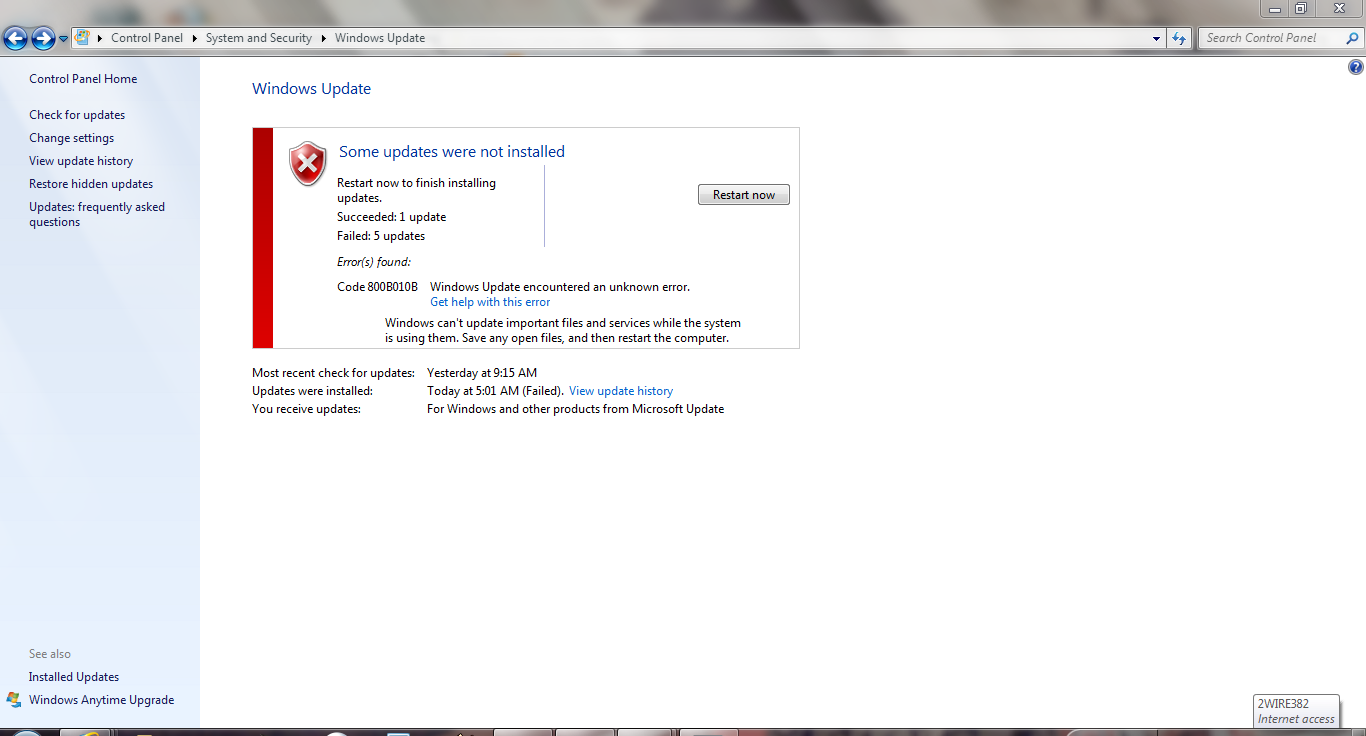The width and height of the screenshot is (1366, 736).
Task: Expand the arrow before Control Panel breadcrumb
Action: click(x=100, y=38)
